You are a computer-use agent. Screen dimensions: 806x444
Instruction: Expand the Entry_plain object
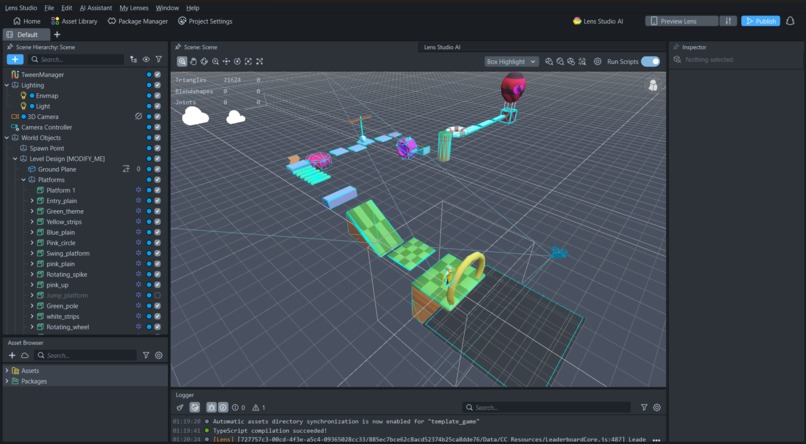32,201
